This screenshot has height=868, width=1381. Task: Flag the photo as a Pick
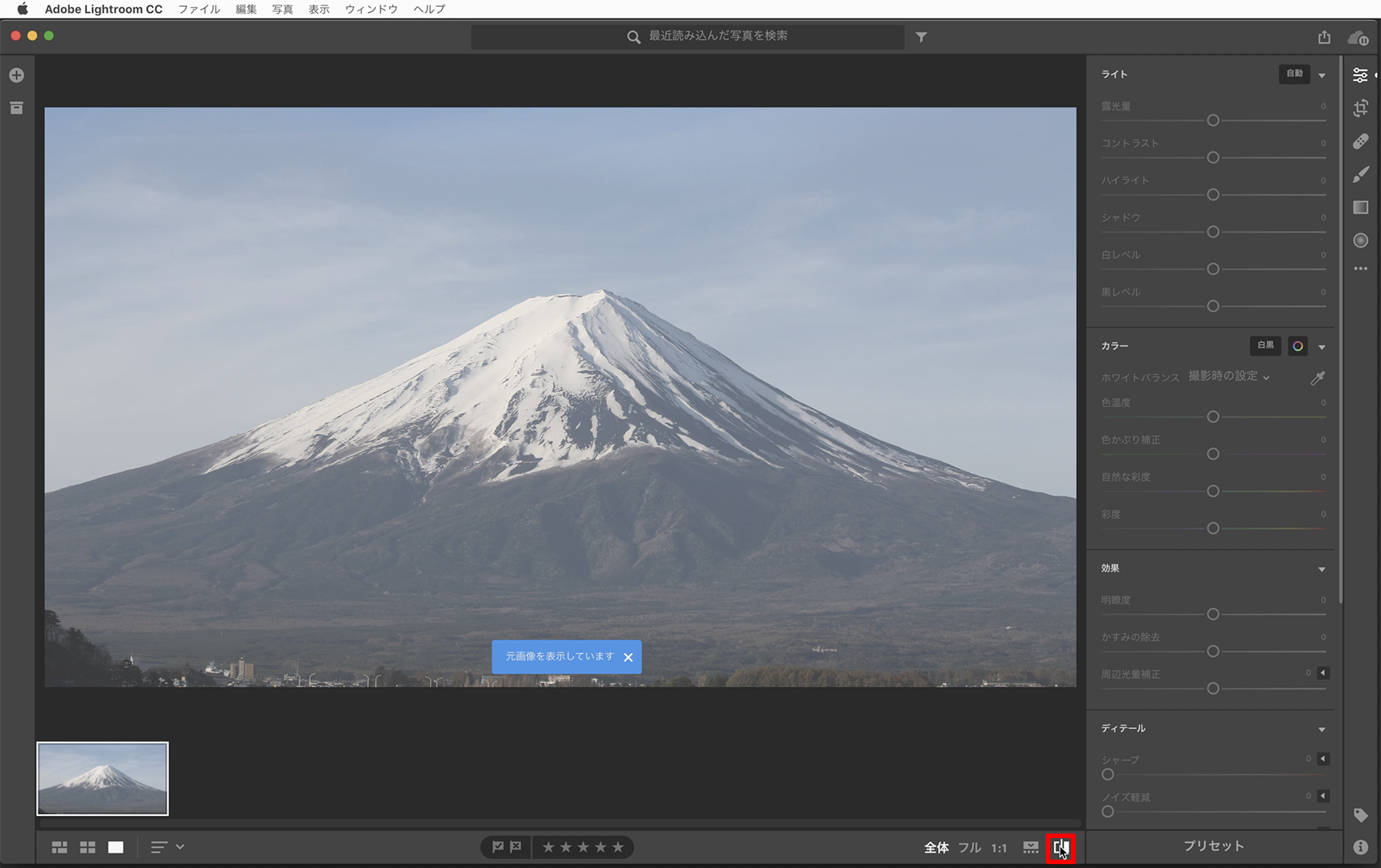pyautogui.click(x=498, y=847)
